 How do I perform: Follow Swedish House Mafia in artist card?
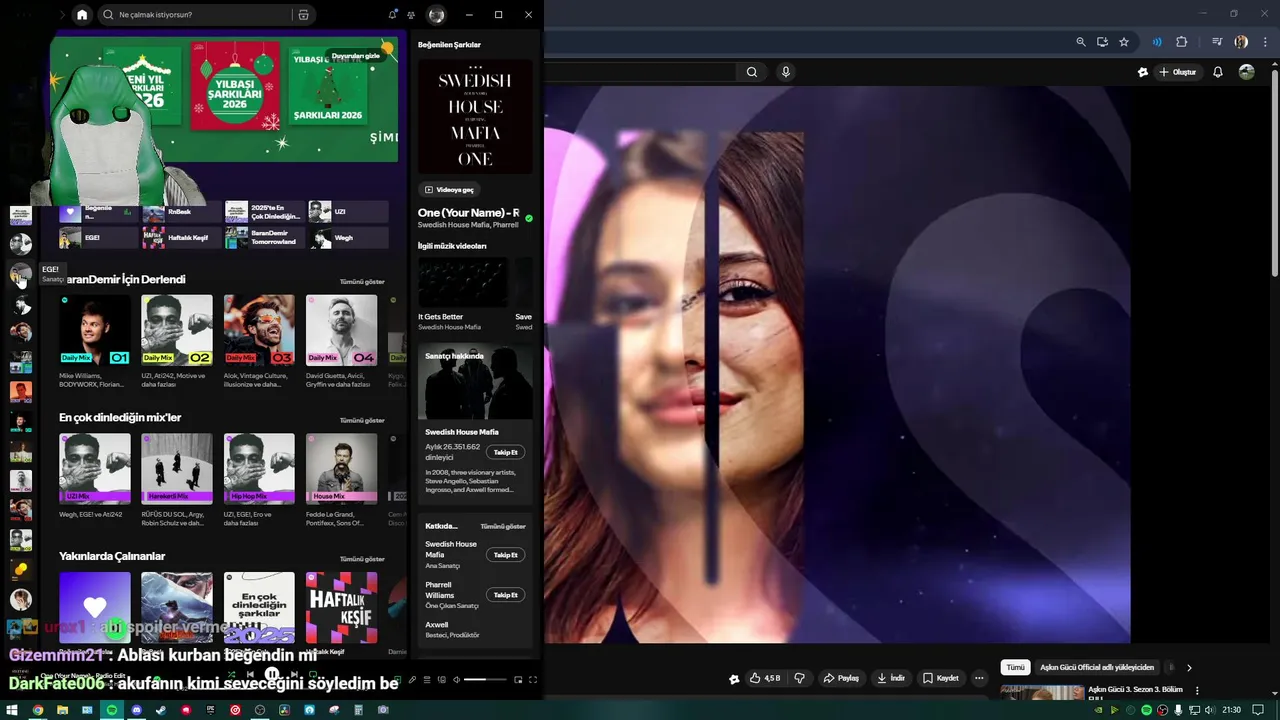pyautogui.click(x=505, y=452)
